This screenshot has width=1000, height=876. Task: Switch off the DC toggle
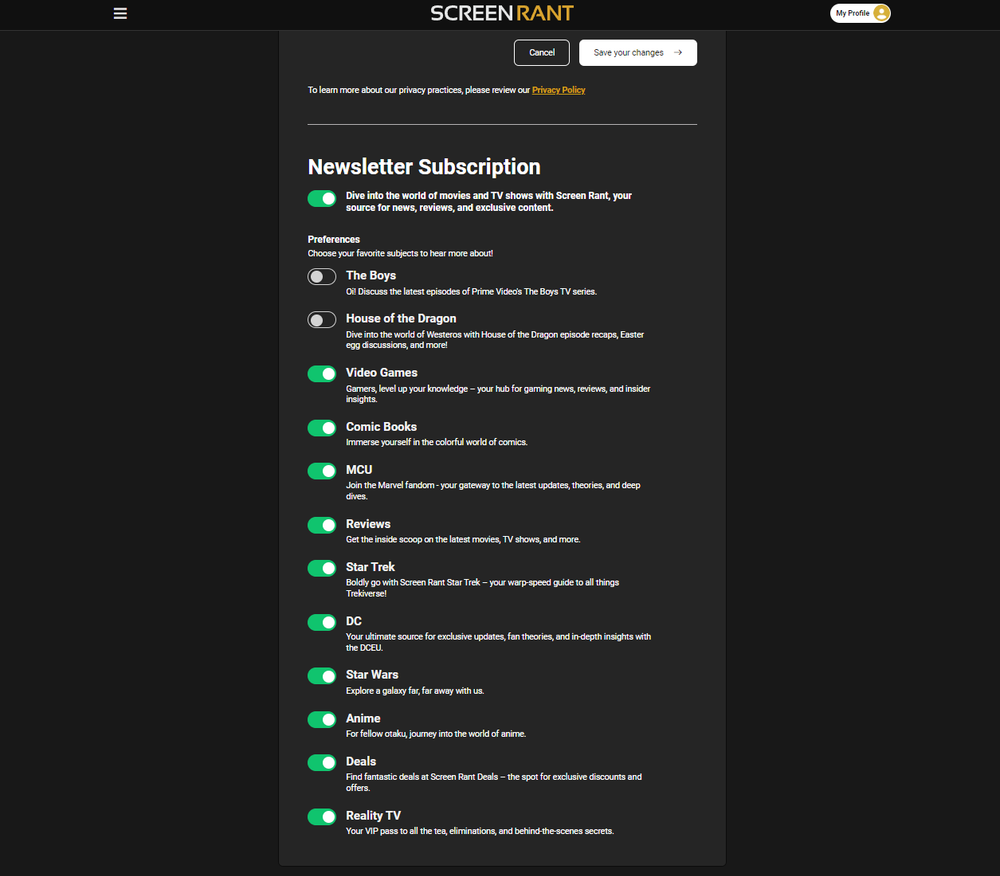pos(321,622)
